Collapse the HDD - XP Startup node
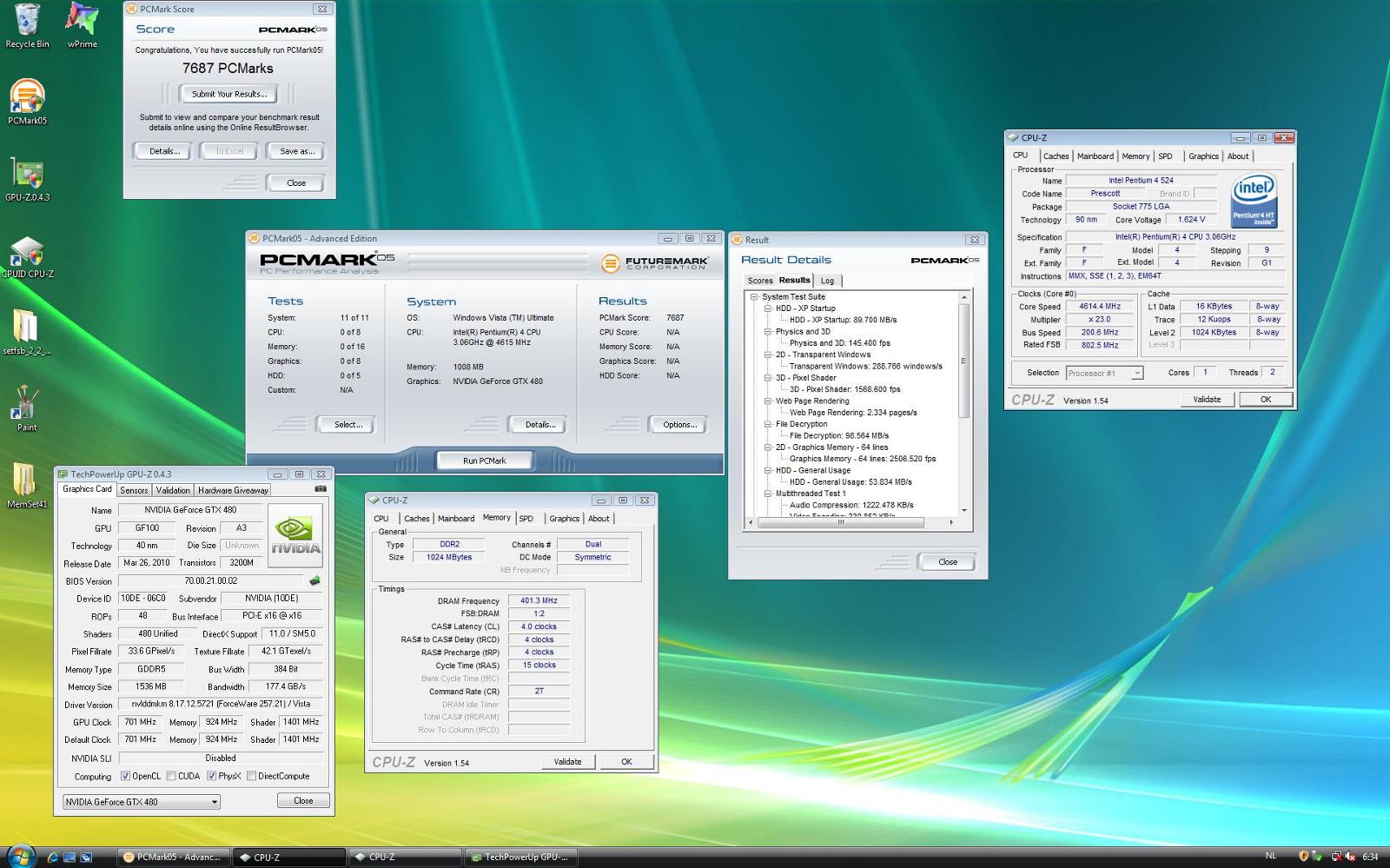The image size is (1390, 868). coord(768,308)
